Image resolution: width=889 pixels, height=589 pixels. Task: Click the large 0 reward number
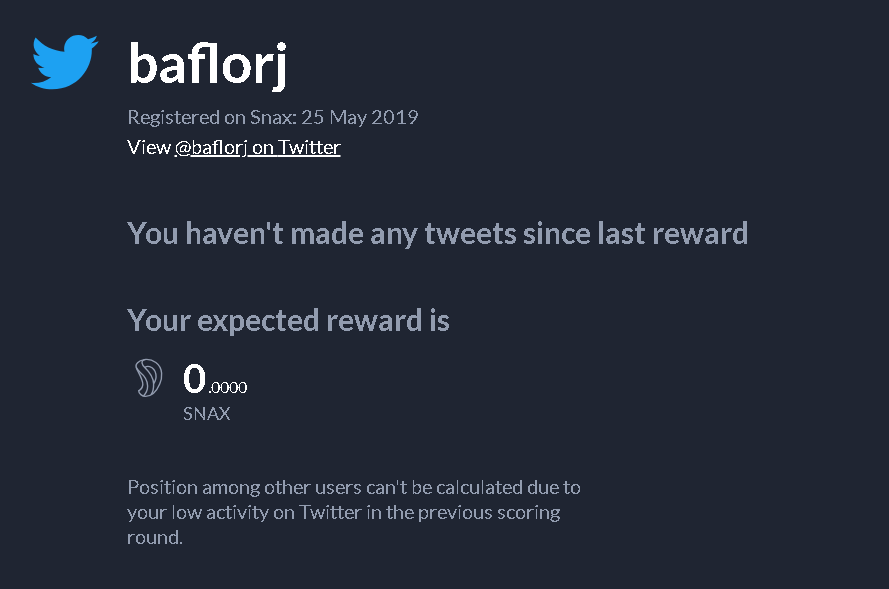tap(194, 378)
